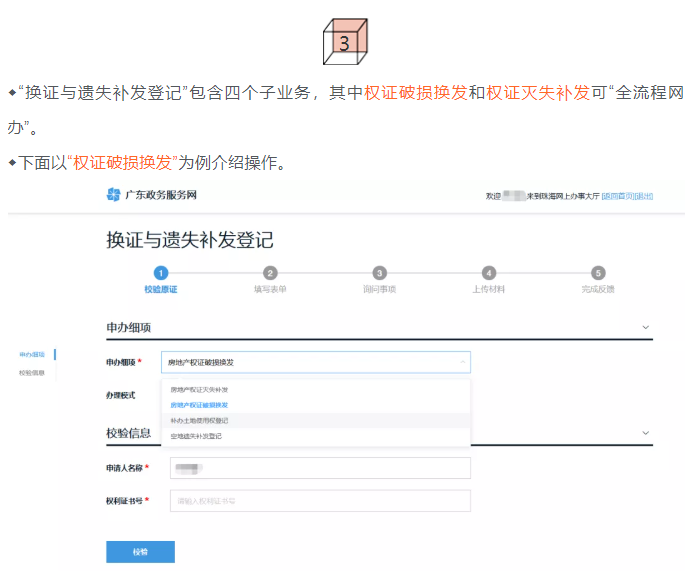The height and width of the screenshot is (578, 693).
Task: Click step 1 circle 校验原证
Action: [x=160, y=272]
